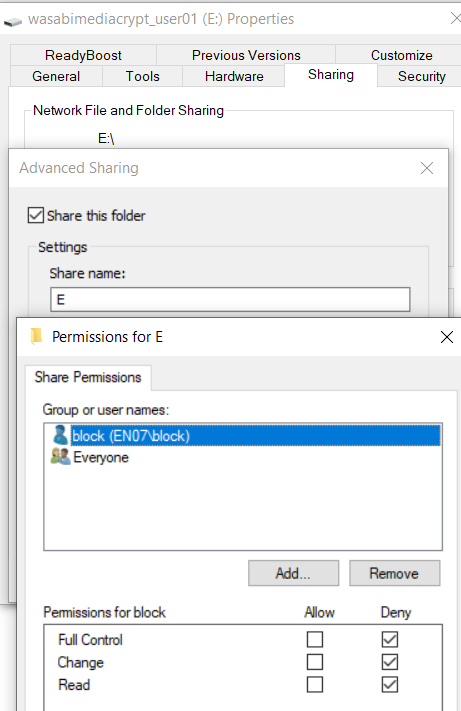
Task: Click the drive icon in Properties title bar
Action: [x=13, y=21]
